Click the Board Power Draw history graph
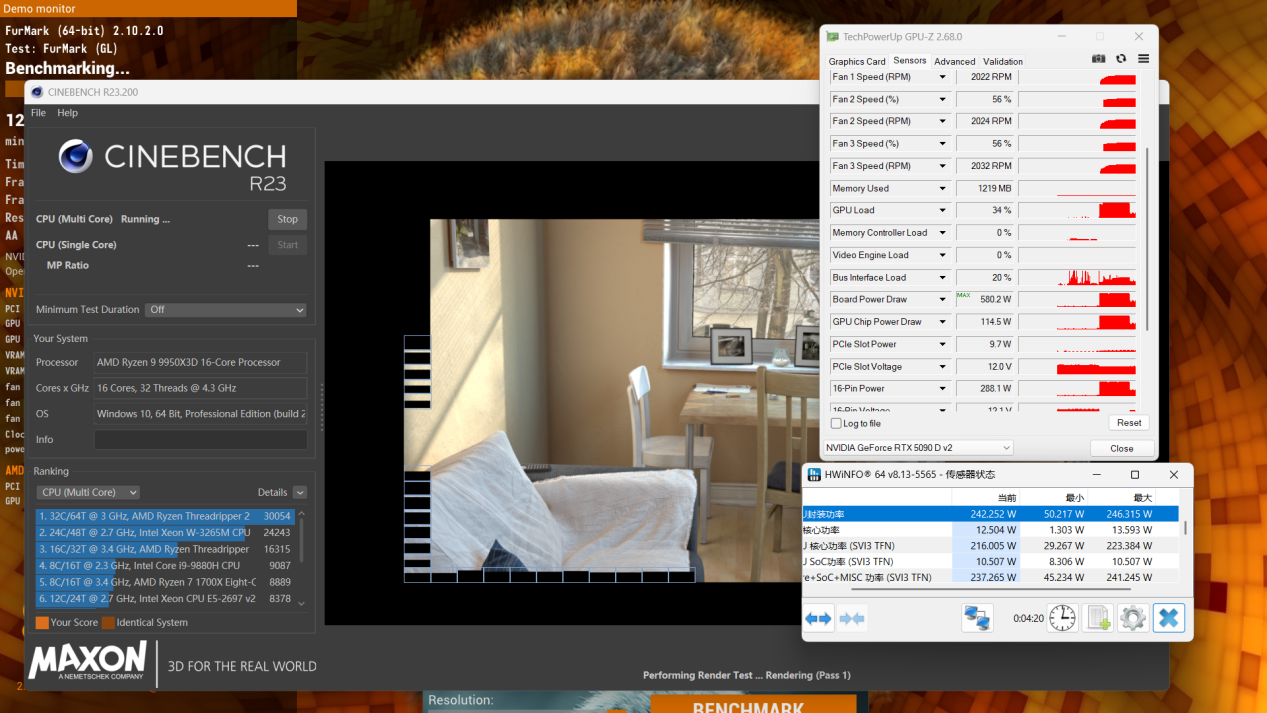 (x=1078, y=299)
